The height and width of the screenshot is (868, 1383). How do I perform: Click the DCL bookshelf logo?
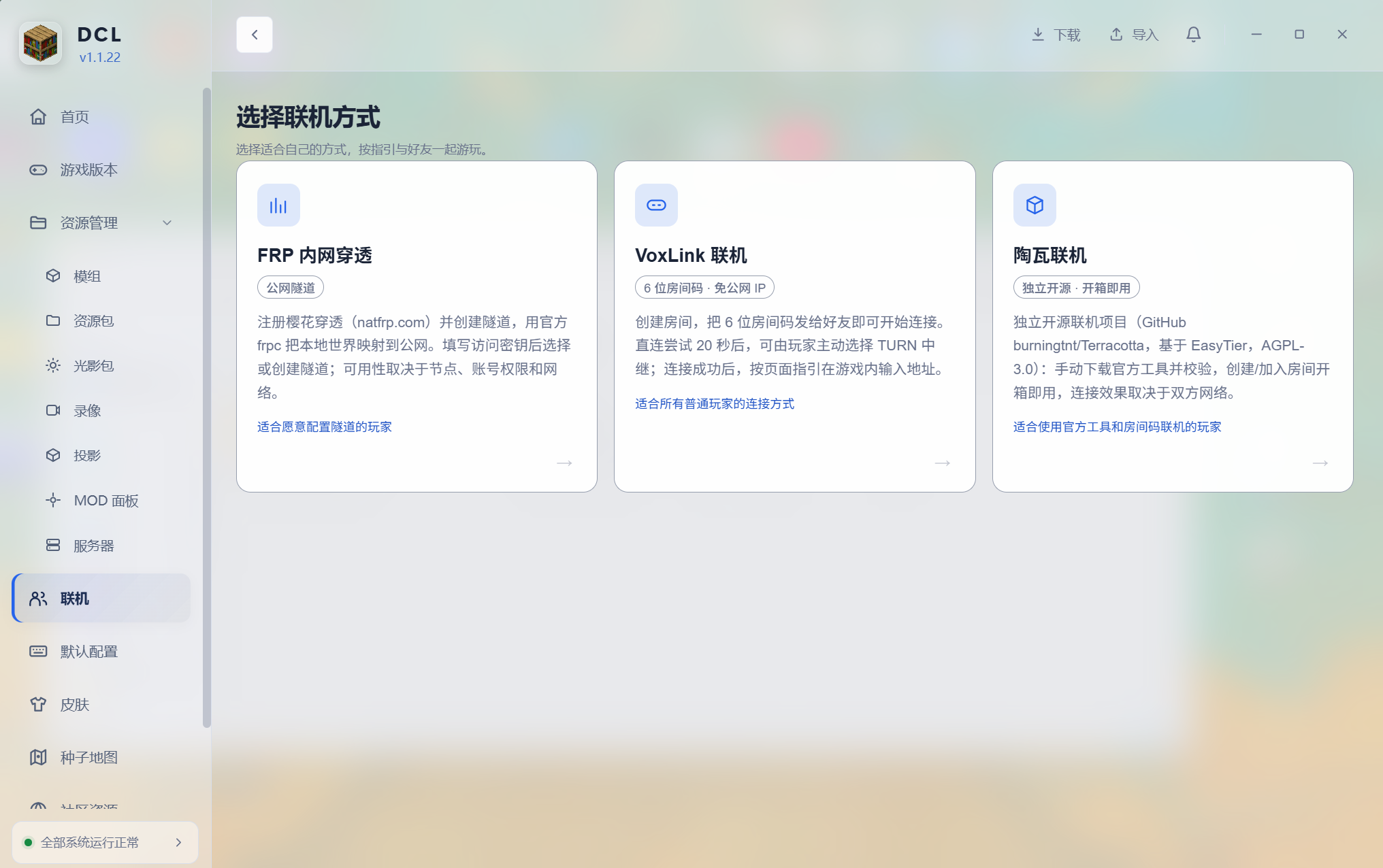coord(40,44)
